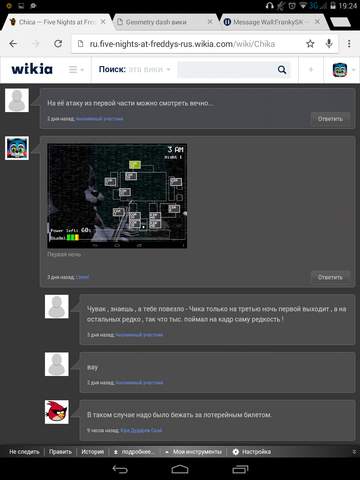Click the magnifier search button
The height and width of the screenshot is (480, 360).
[x=282, y=69]
